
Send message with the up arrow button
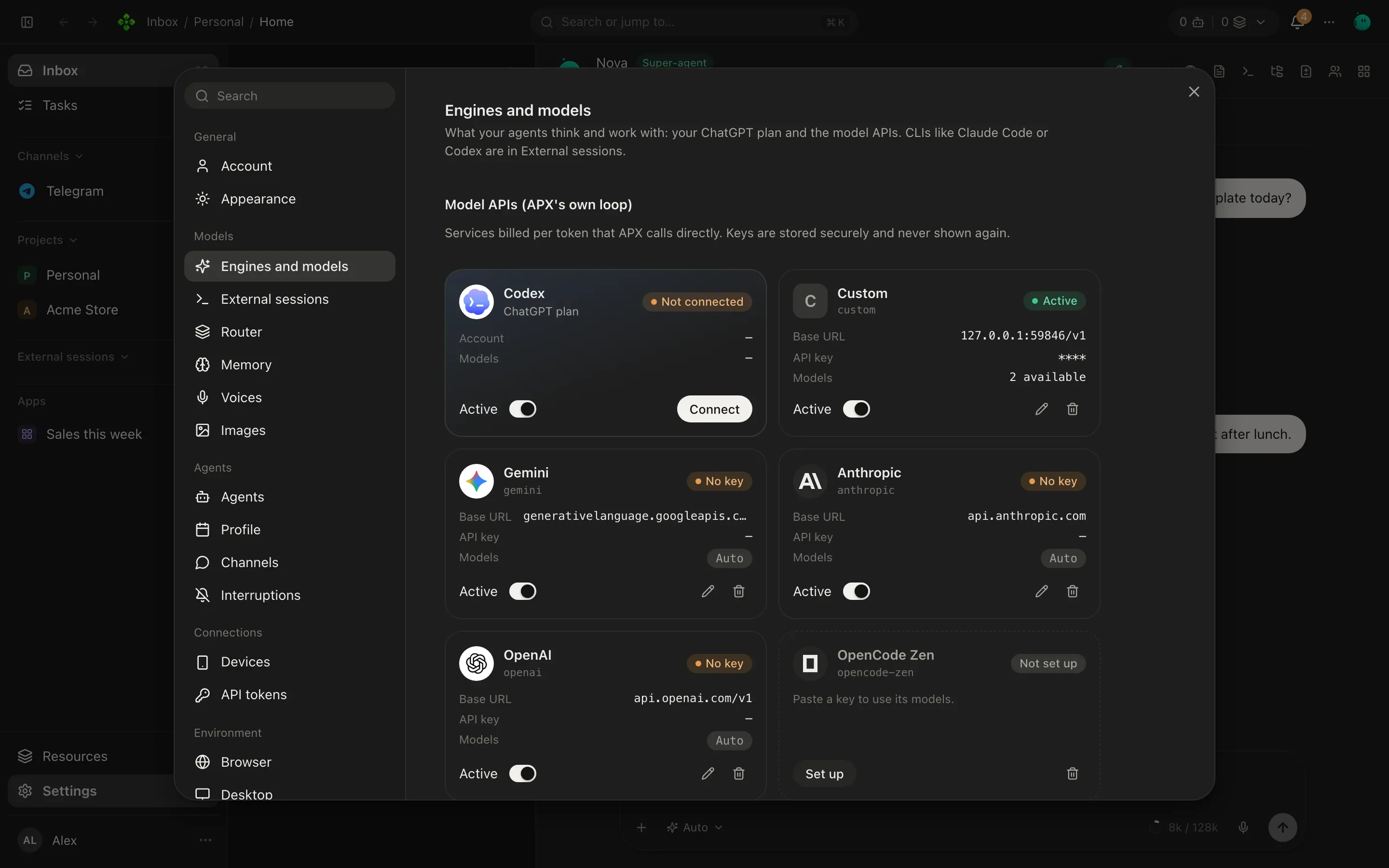(x=1282, y=827)
